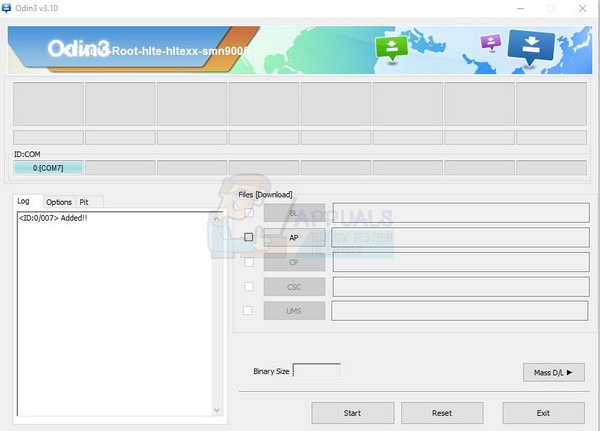The image size is (600, 431).
Task: Click the large blue download icon in banner
Action: pyautogui.click(x=531, y=47)
